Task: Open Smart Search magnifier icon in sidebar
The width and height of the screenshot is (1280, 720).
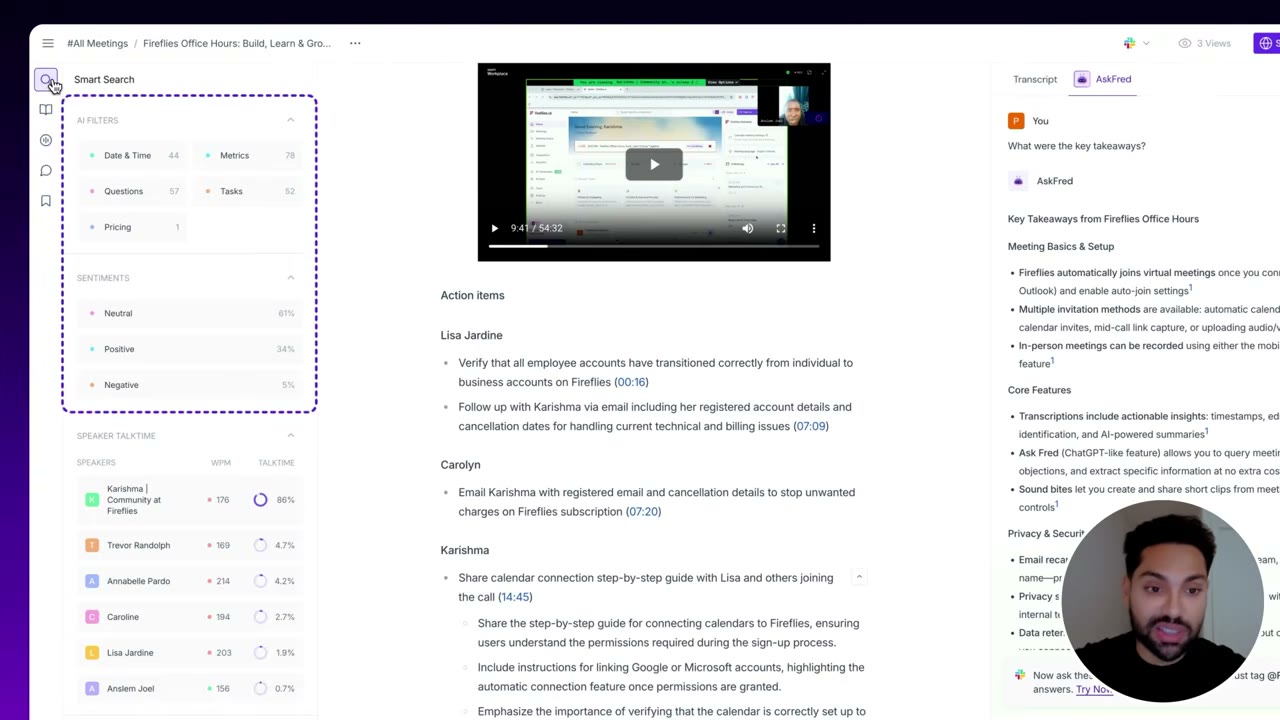Action: [x=46, y=79]
